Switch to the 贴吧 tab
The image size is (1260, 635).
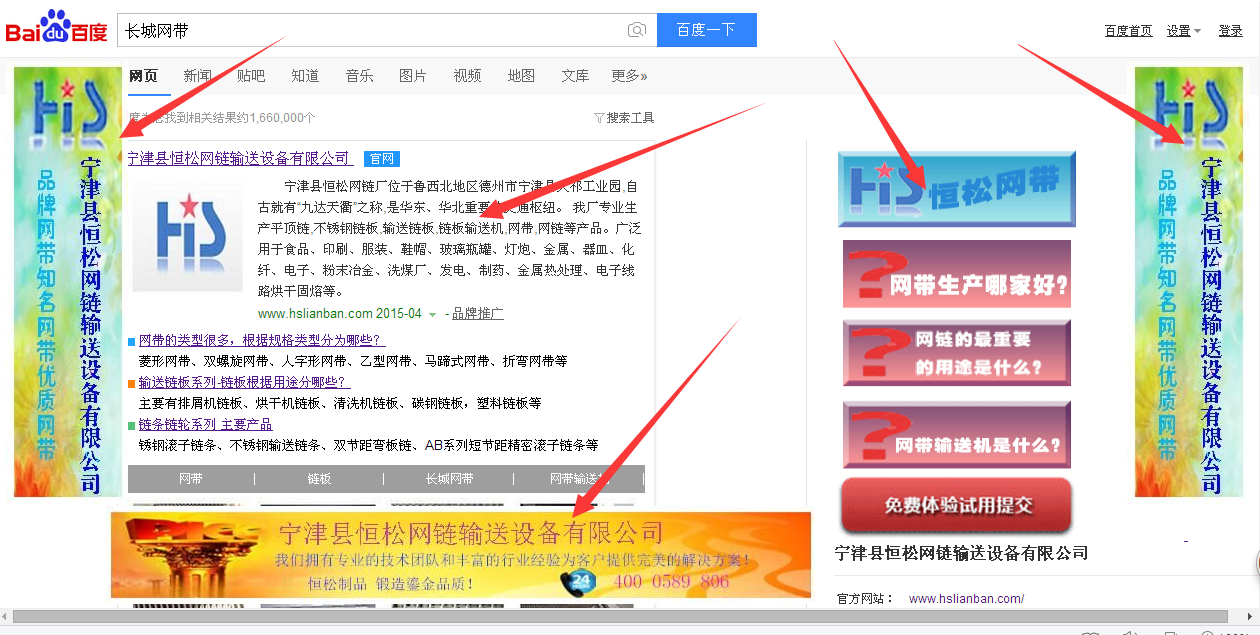[x=251, y=76]
